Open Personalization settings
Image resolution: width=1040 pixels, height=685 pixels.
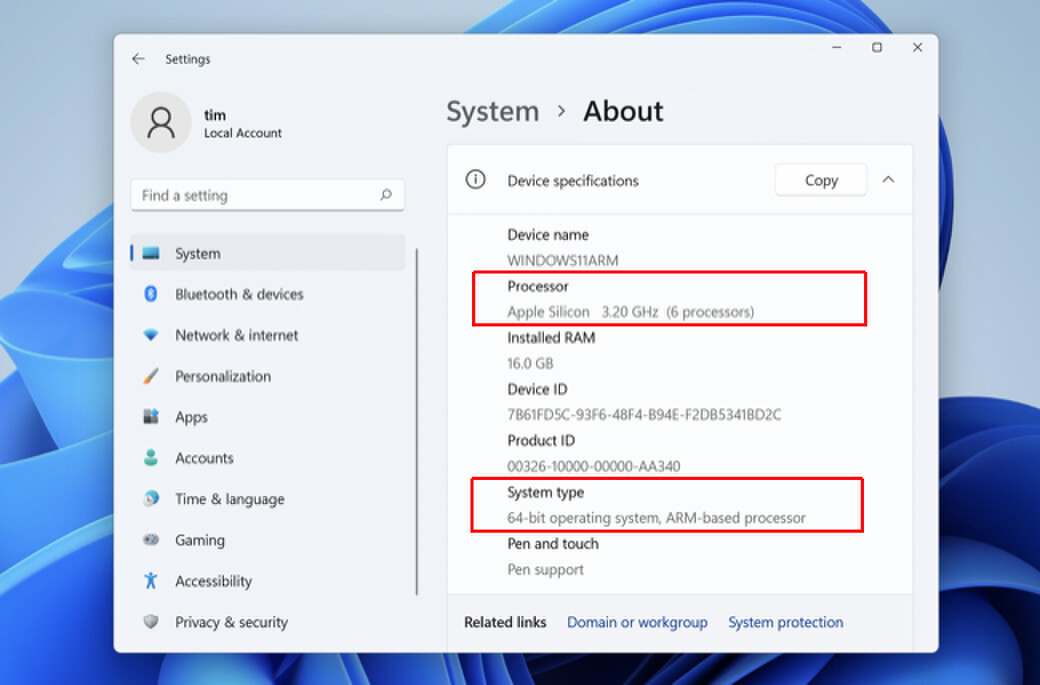pyautogui.click(x=267, y=376)
